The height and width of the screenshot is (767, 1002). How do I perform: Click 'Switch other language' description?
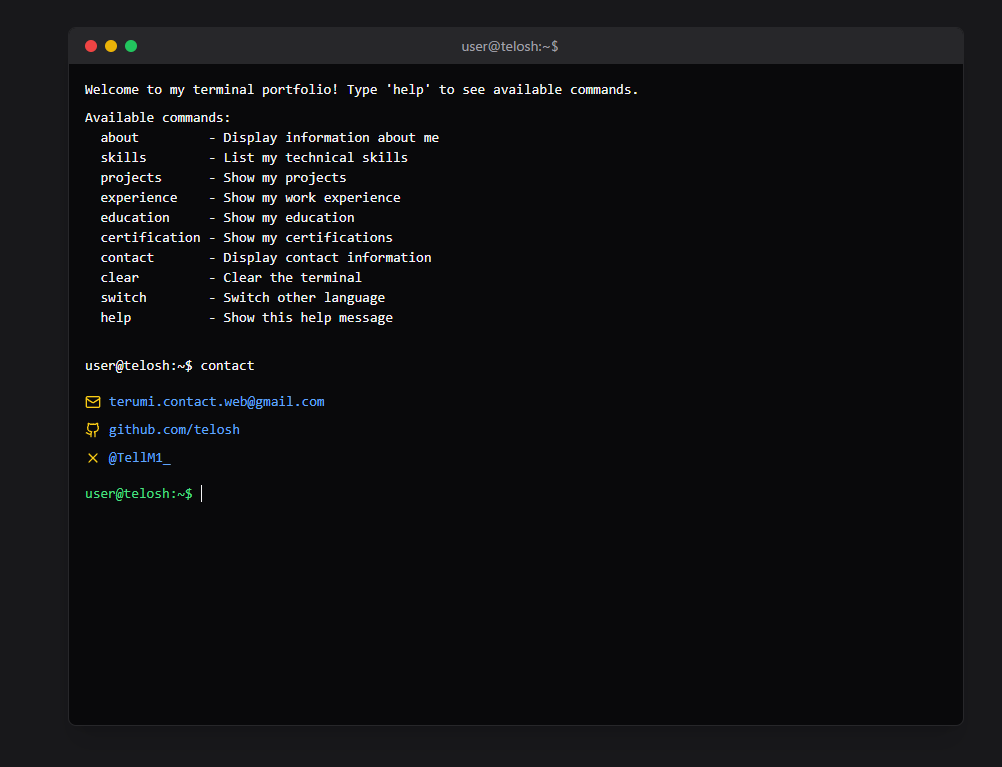click(x=304, y=298)
